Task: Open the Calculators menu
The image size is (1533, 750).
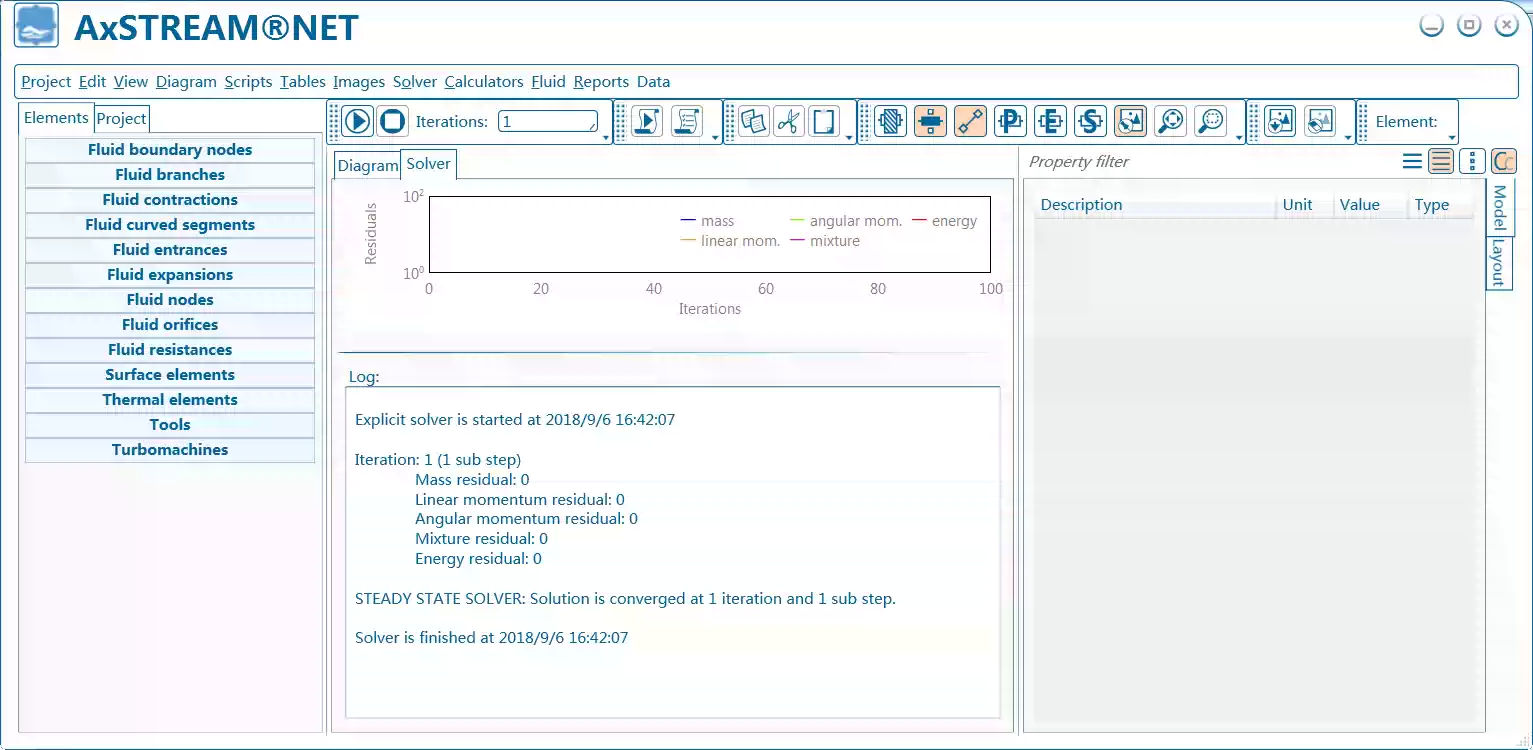Action: 484,82
